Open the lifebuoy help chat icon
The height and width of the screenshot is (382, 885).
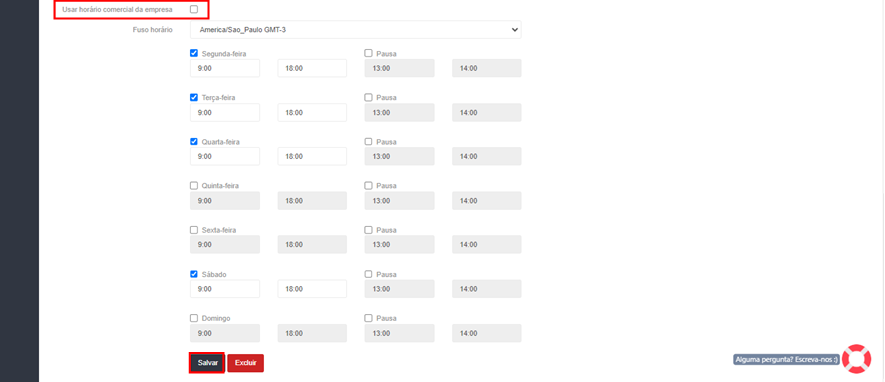click(856, 358)
